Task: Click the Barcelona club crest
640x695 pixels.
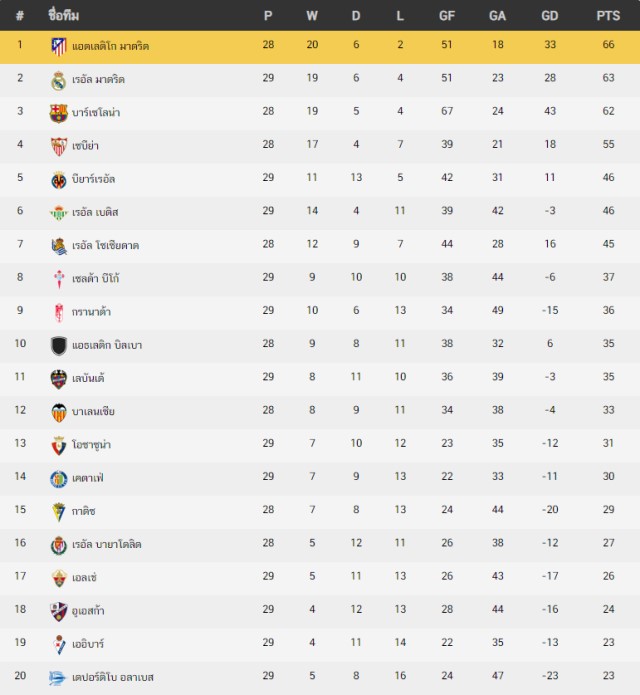Action: [59, 113]
